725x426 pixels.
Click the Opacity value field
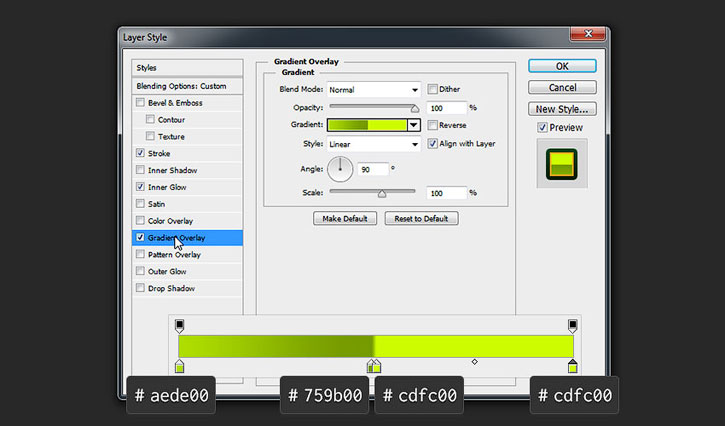[446, 108]
